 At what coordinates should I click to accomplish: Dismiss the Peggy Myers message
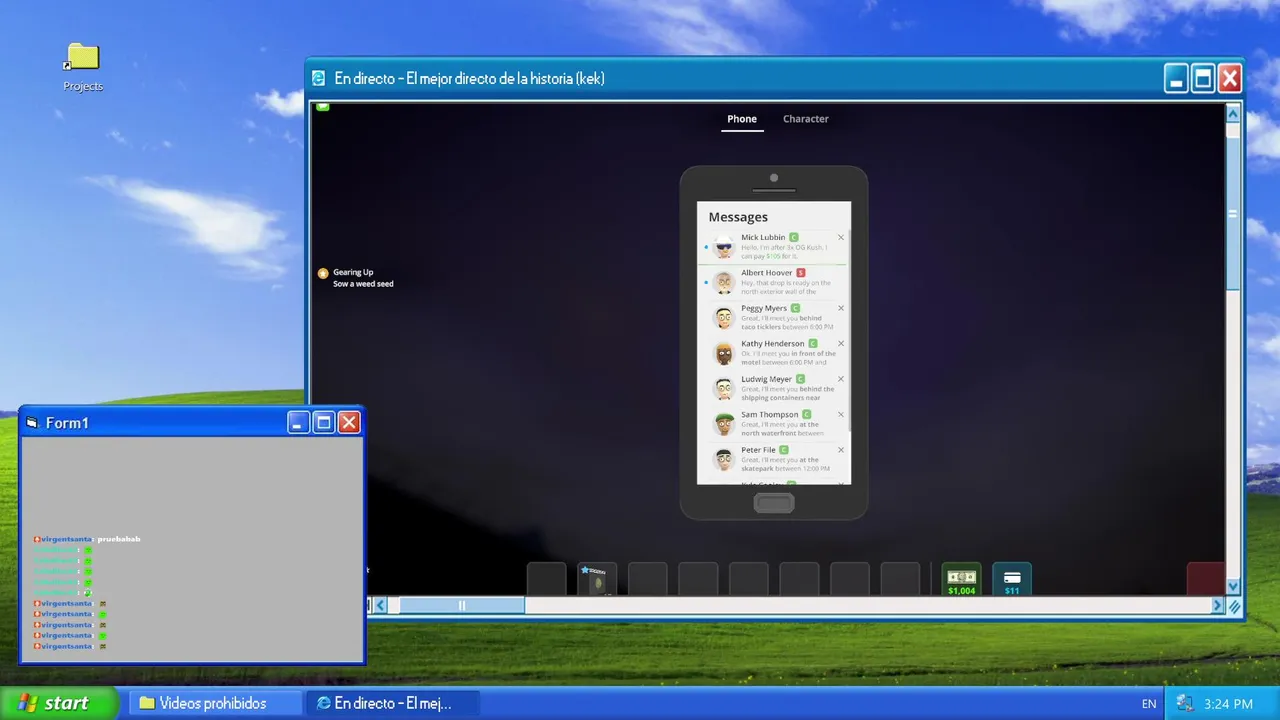click(x=841, y=308)
